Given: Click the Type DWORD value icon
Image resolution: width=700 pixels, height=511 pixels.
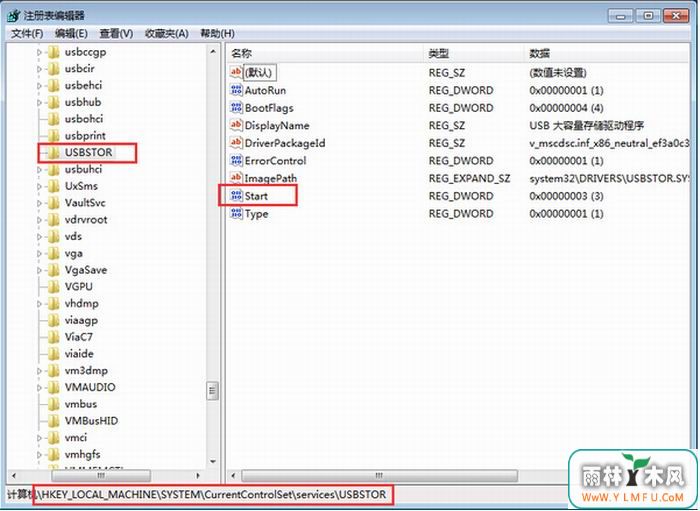Looking at the screenshot, I should [236, 213].
